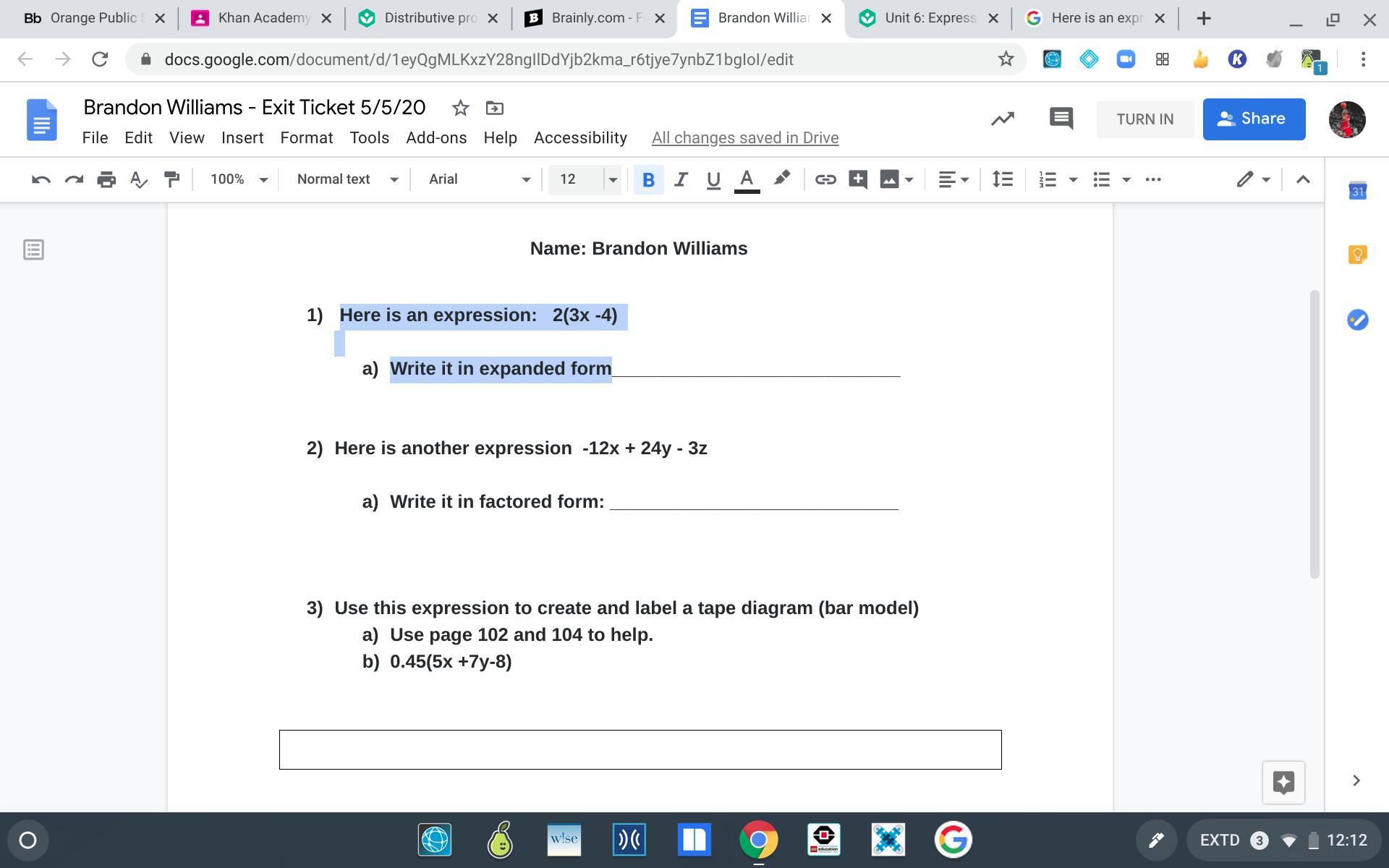Switch to the Khan Academy tab
The image size is (1389, 868).
262,18
